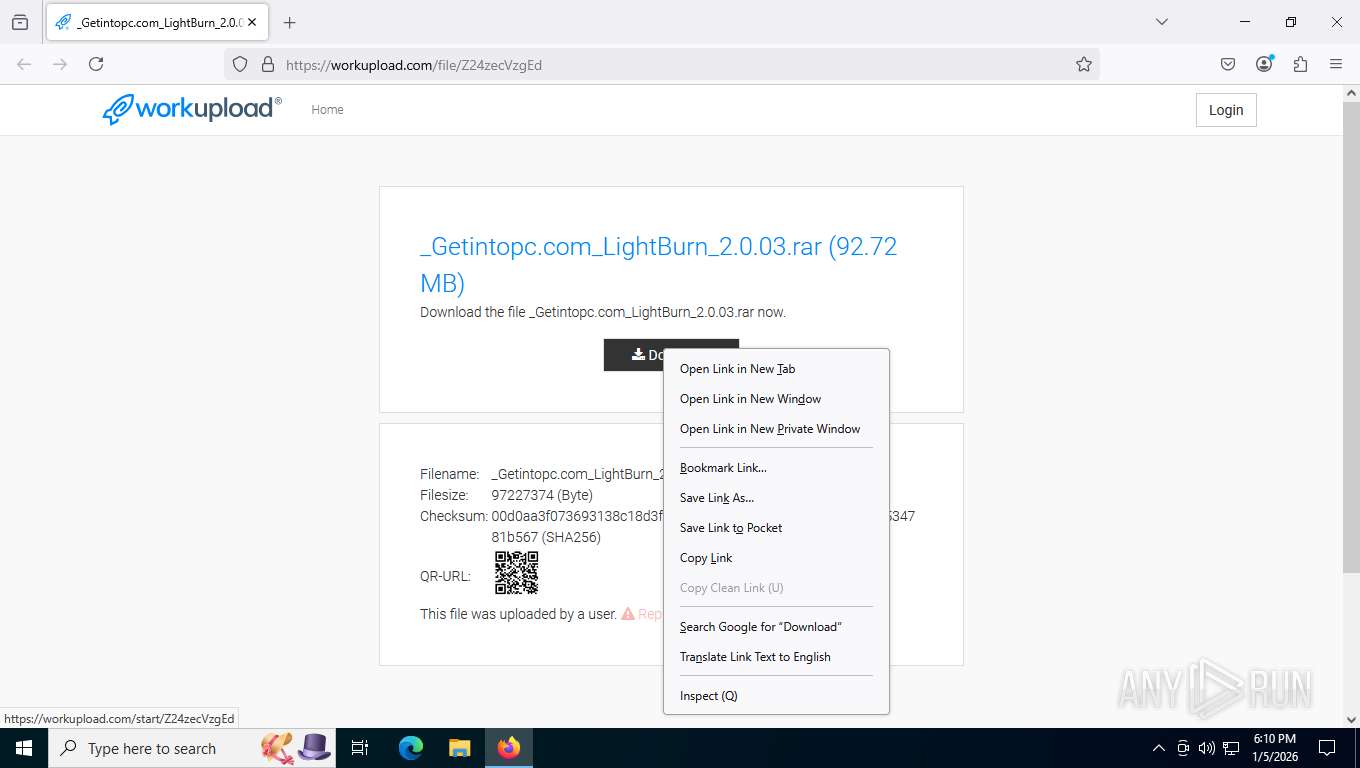Open Firefox View tab-list icon
Viewport: 1360px width, 768px height.
pos(20,22)
